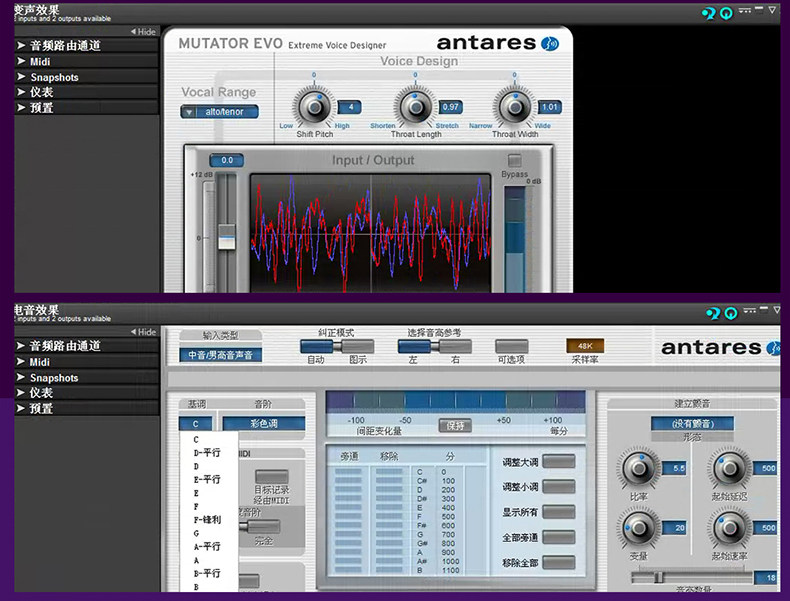Image resolution: width=790 pixels, height=601 pixels.
Task: Expand 预置 in 变声效果 sidebar
Action: [x=86, y=108]
